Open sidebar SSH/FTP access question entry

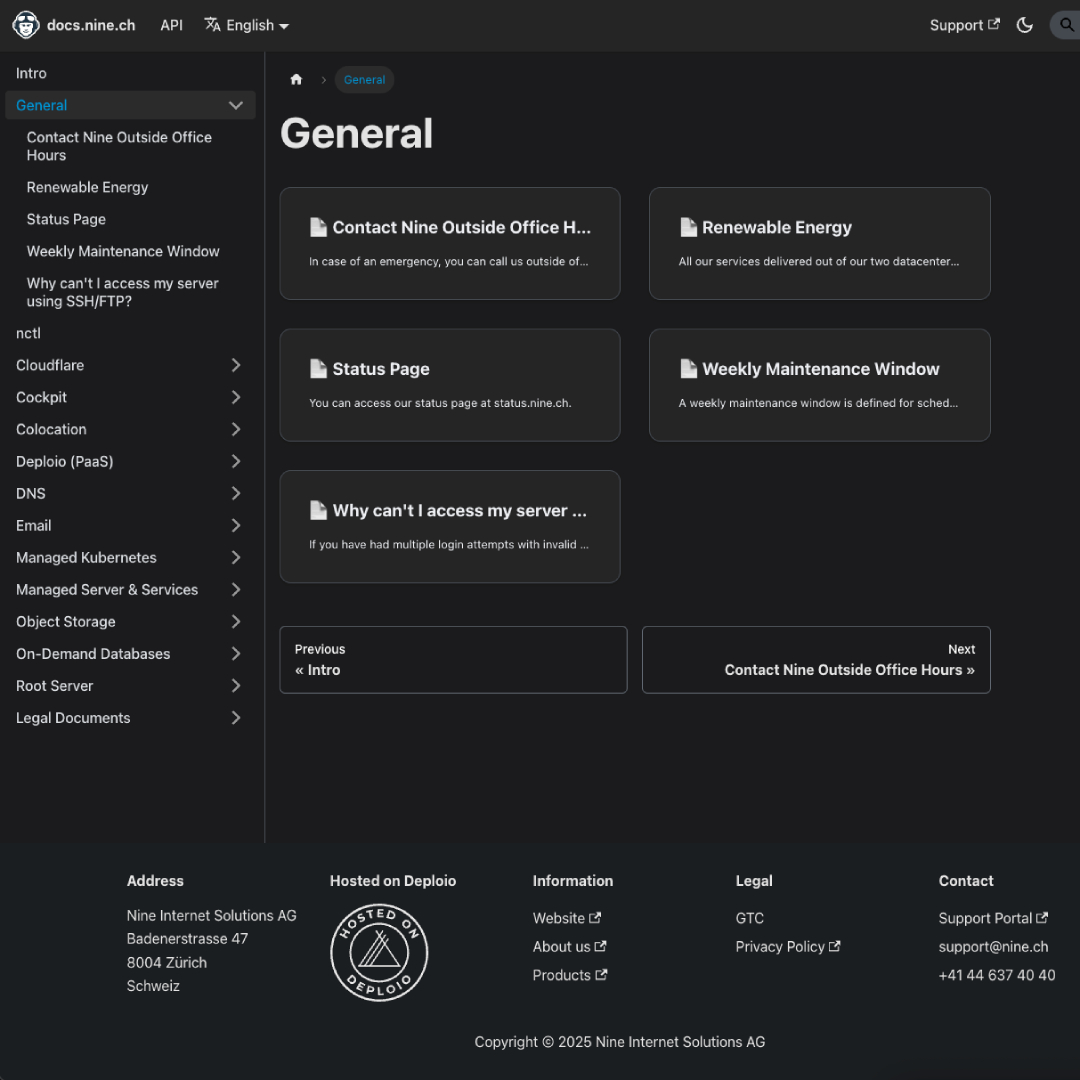[136, 292]
